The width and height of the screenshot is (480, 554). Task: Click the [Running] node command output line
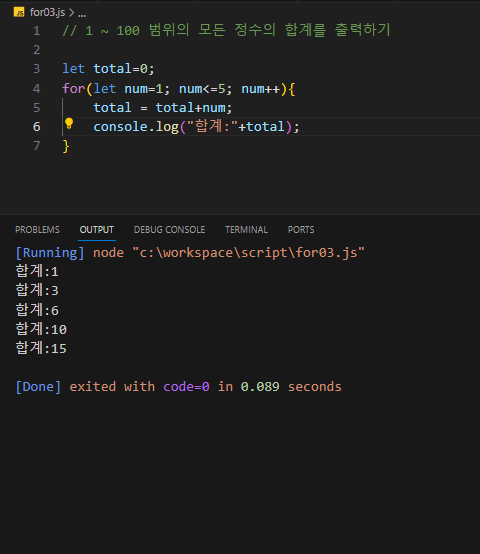click(190, 253)
